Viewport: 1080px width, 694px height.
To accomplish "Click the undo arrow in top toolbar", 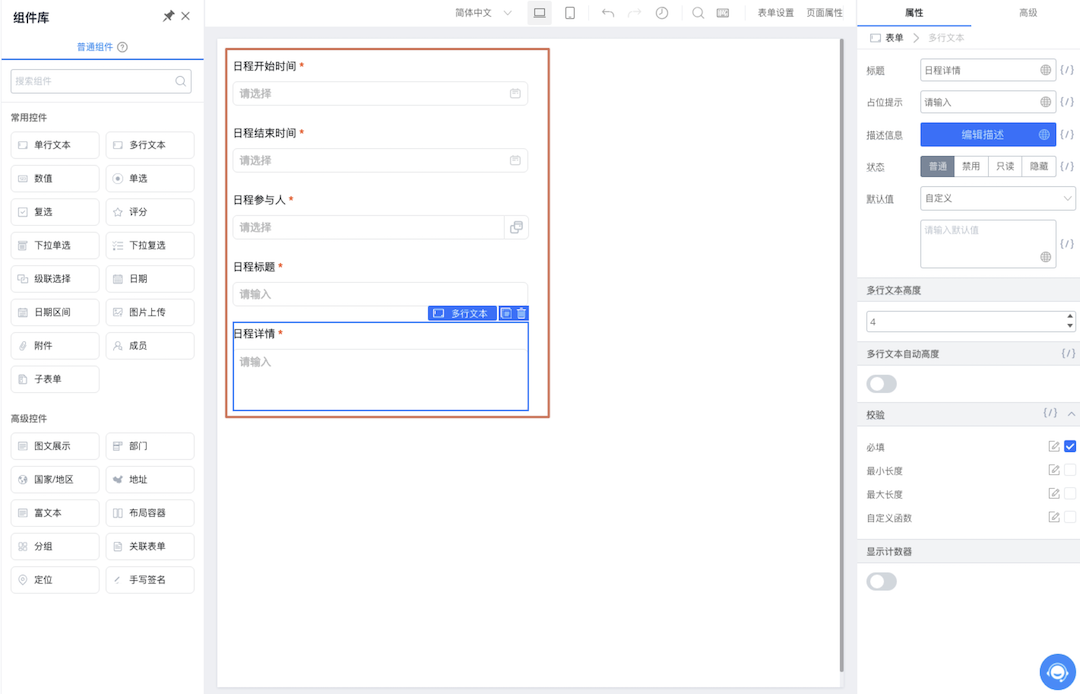I will coord(607,13).
